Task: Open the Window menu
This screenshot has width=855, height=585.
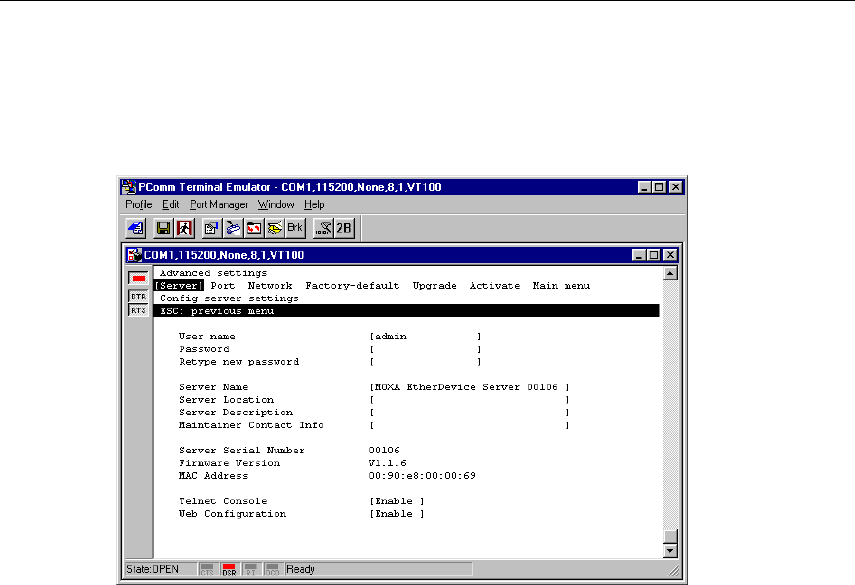Action: point(276,204)
